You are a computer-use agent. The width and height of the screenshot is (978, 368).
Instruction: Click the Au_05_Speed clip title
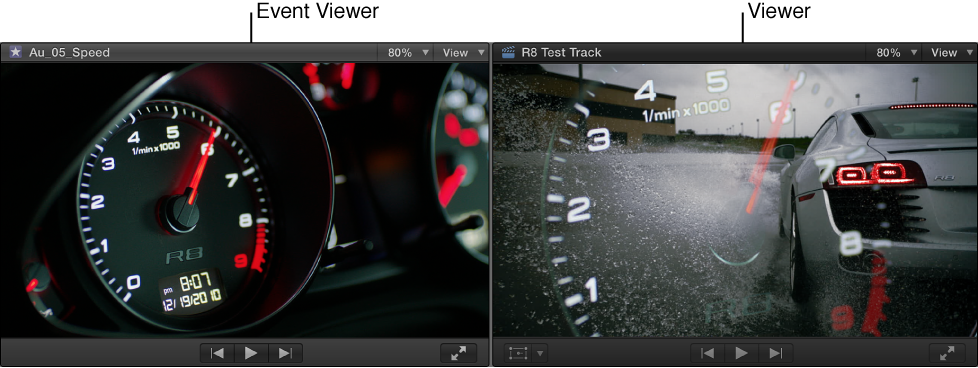(69, 52)
